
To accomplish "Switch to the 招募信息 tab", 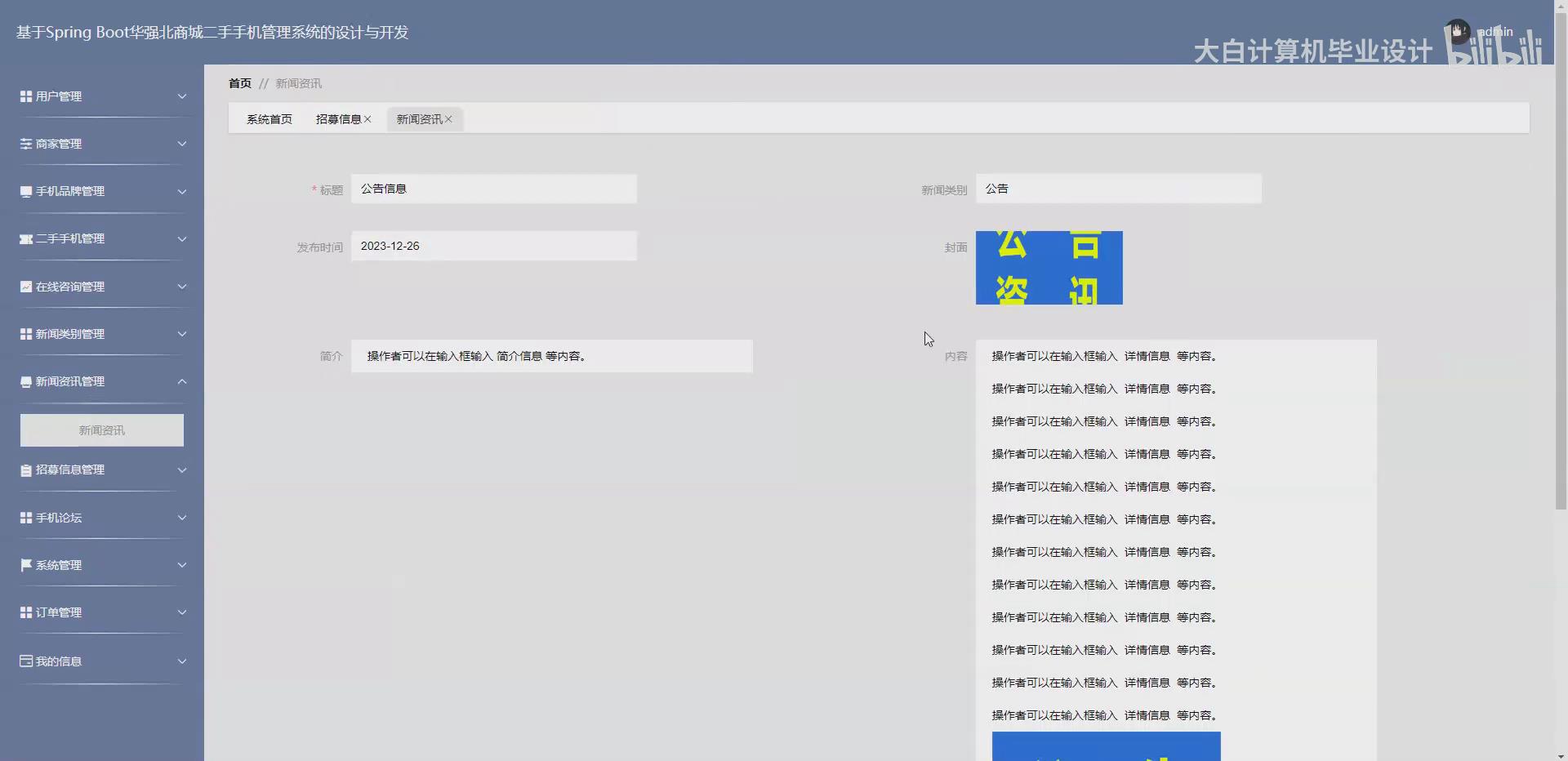I will [338, 119].
